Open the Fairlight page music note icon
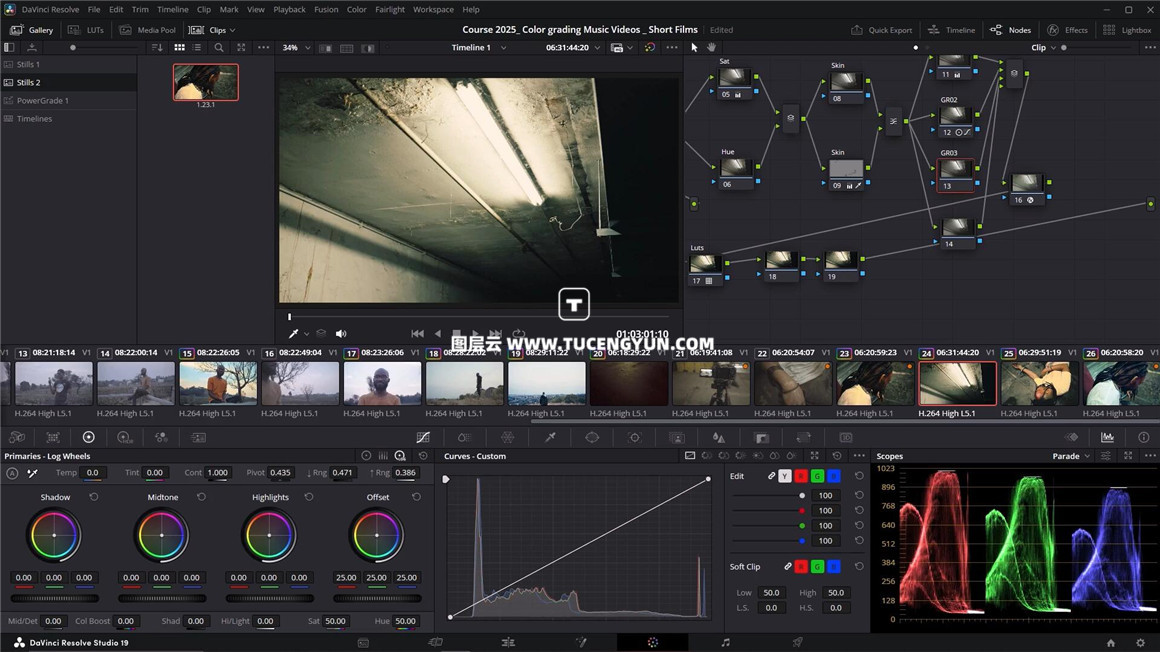The width and height of the screenshot is (1160, 652). 725,643
